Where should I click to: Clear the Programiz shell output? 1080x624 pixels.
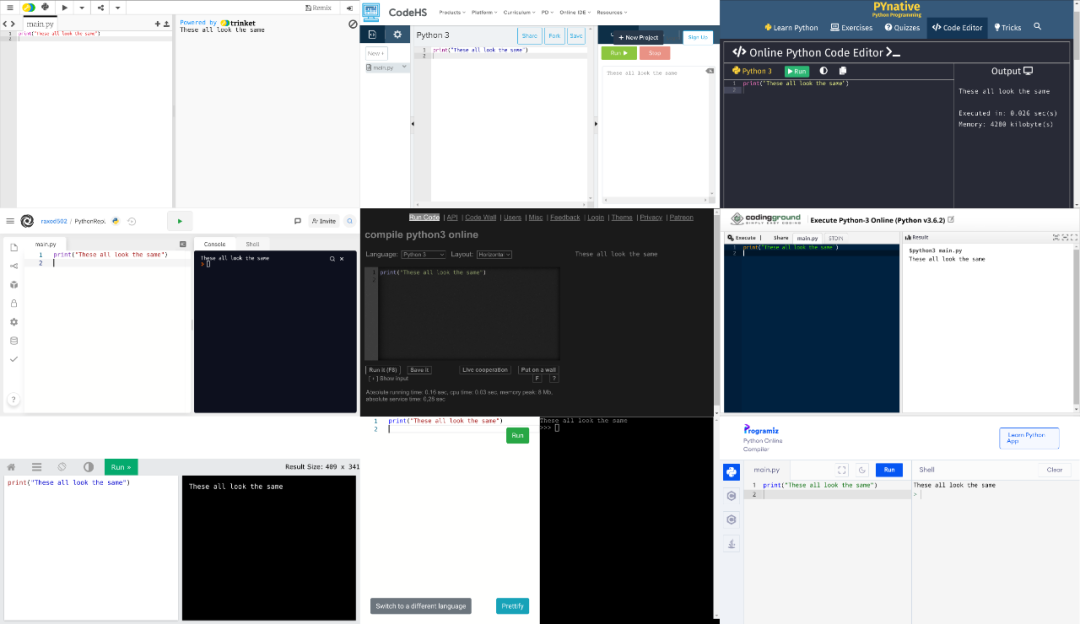(1055, 470)
